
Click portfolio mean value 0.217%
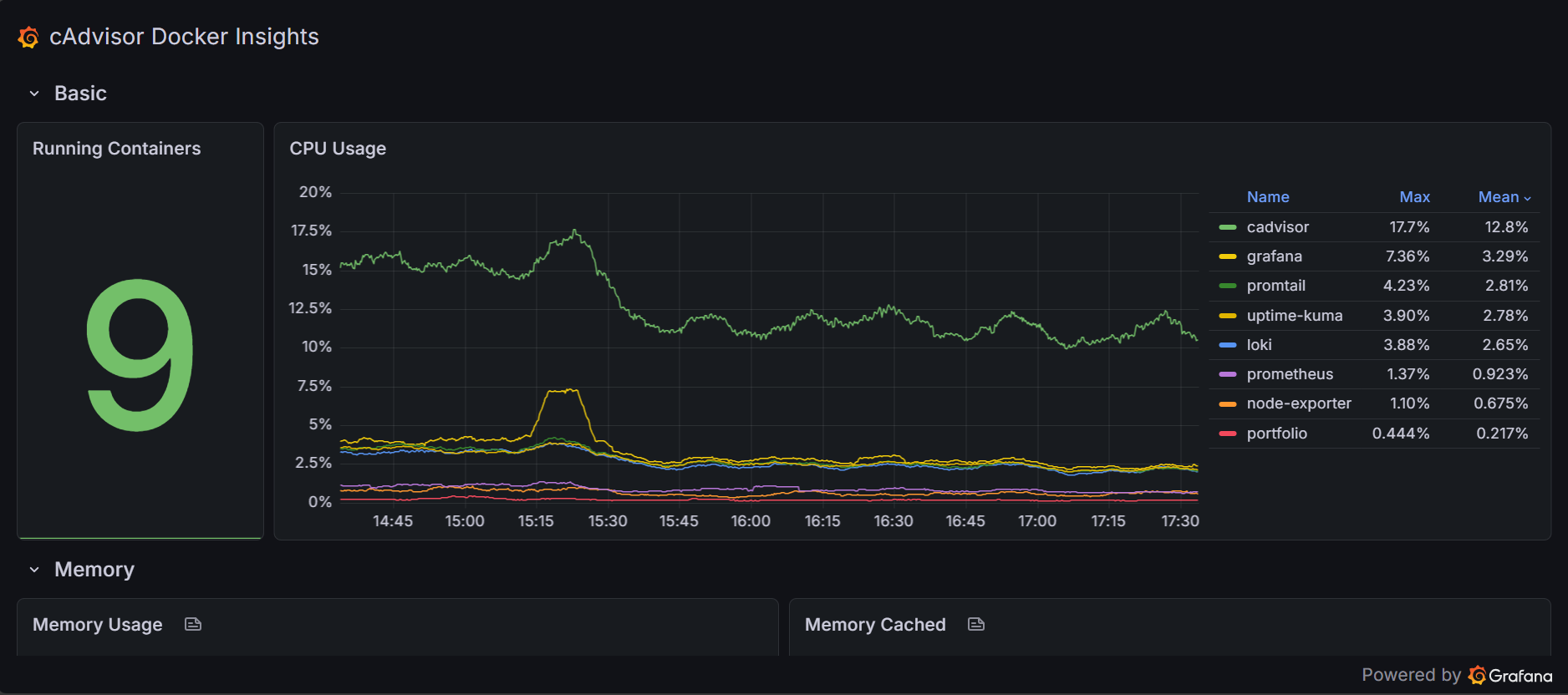tap(1502, 434)
